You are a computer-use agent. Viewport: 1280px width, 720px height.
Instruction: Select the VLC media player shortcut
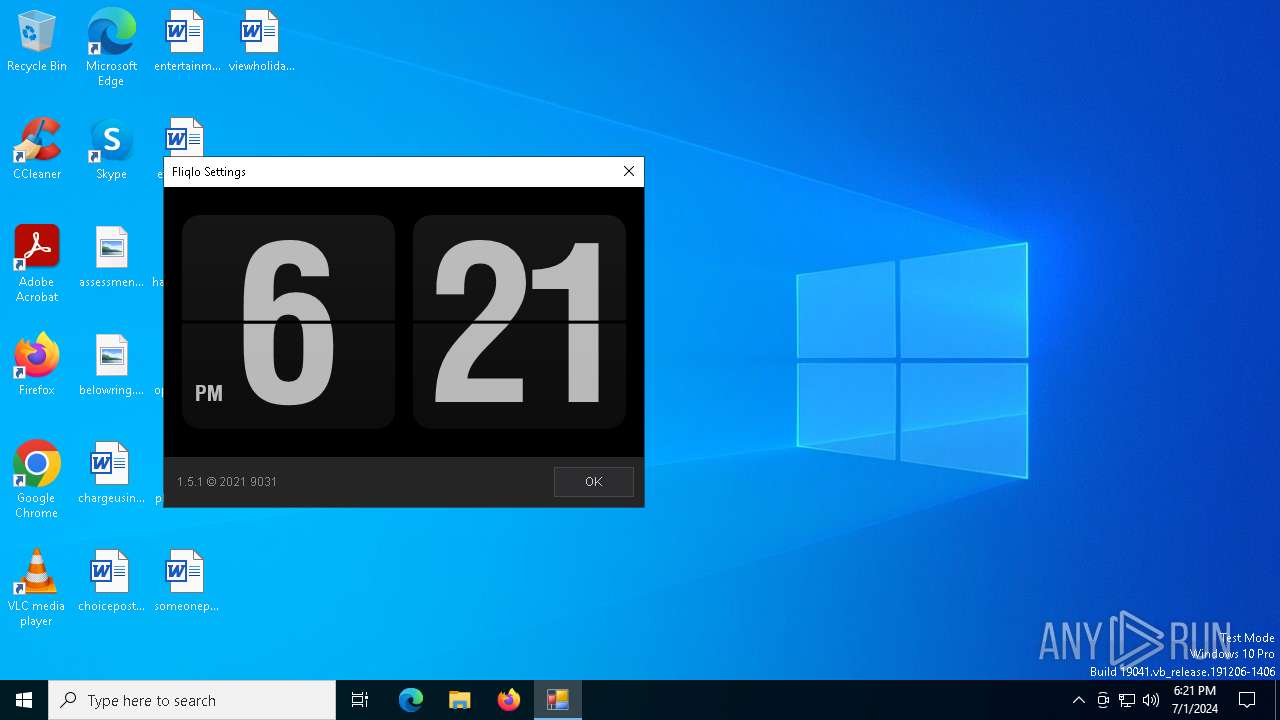37,588
